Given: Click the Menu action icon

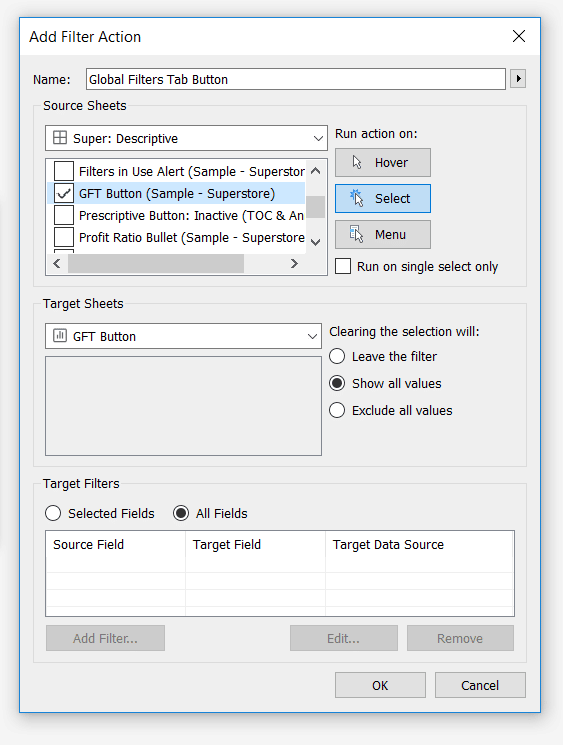Looking at the screenshot, I should 356,234.
